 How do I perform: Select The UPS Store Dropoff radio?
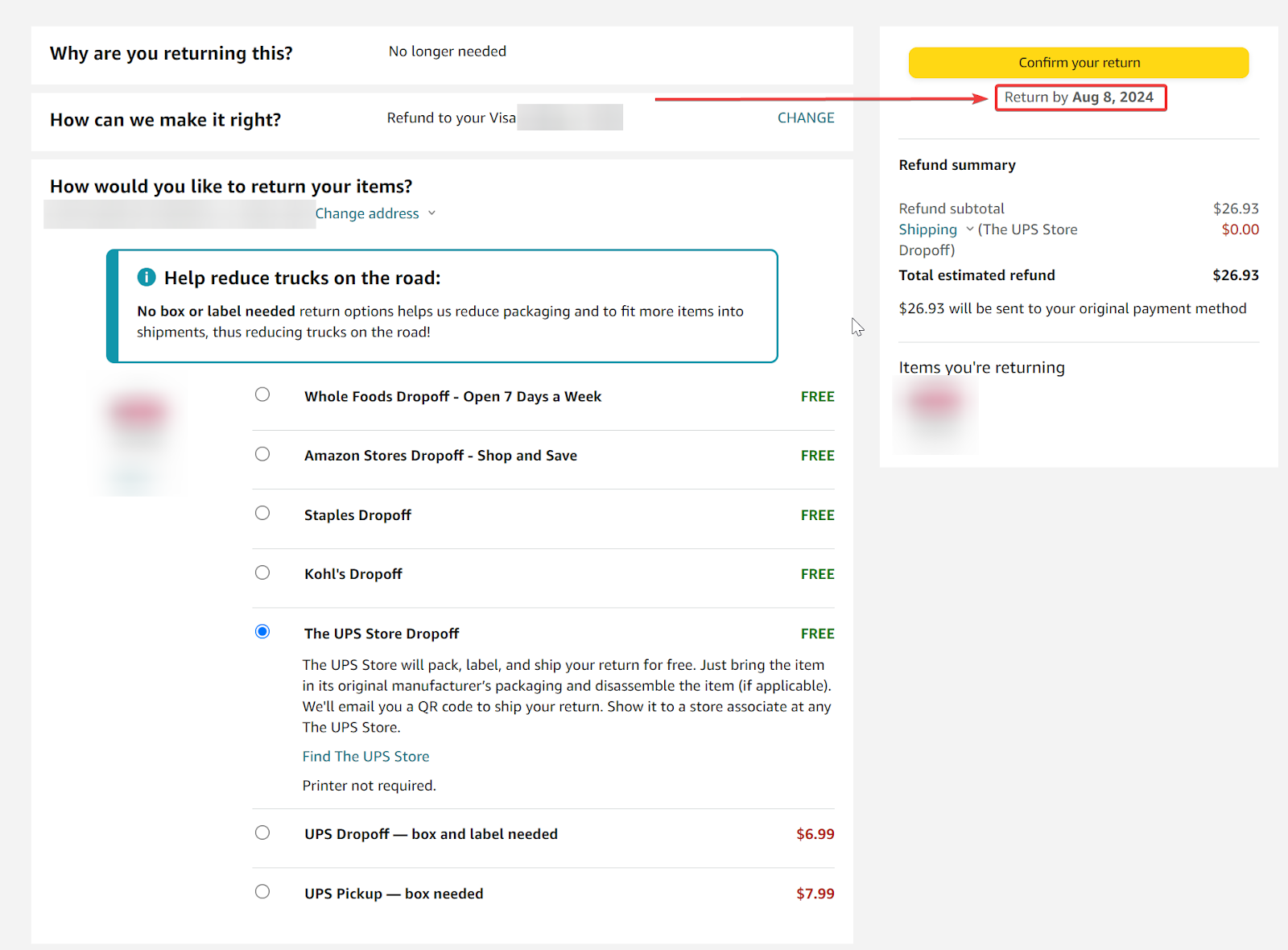coord(262,632)
